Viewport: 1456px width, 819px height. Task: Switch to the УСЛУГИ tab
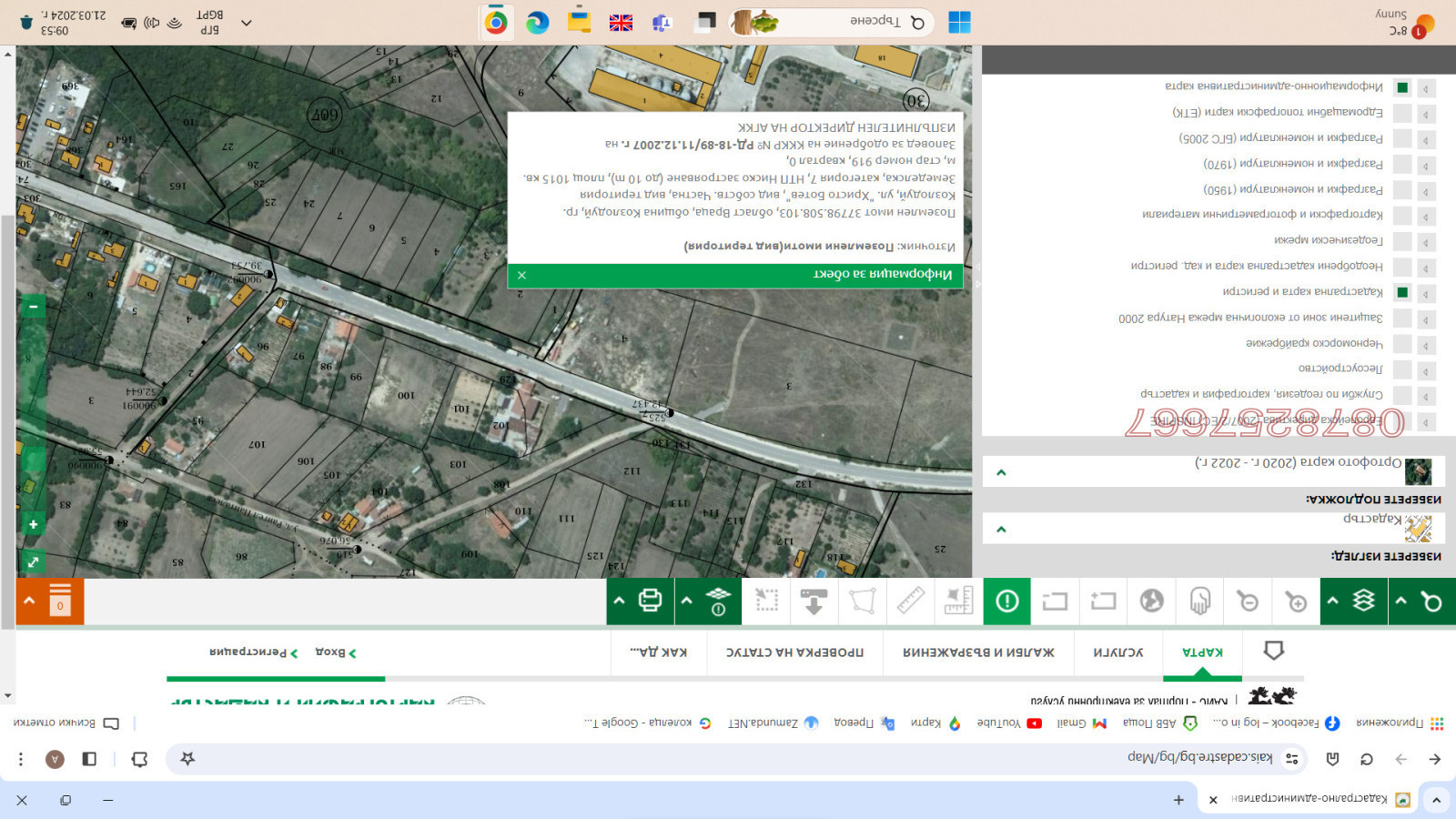[x=1118, y=652]
